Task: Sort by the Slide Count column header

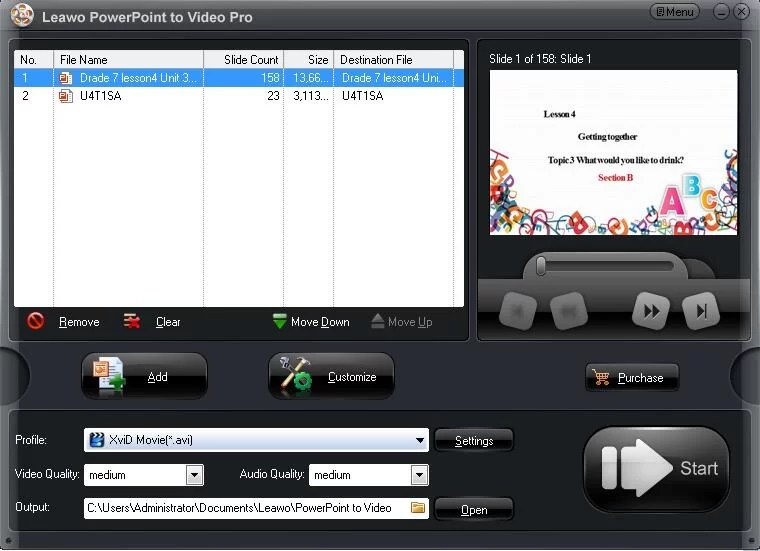Action: [243, 60]
